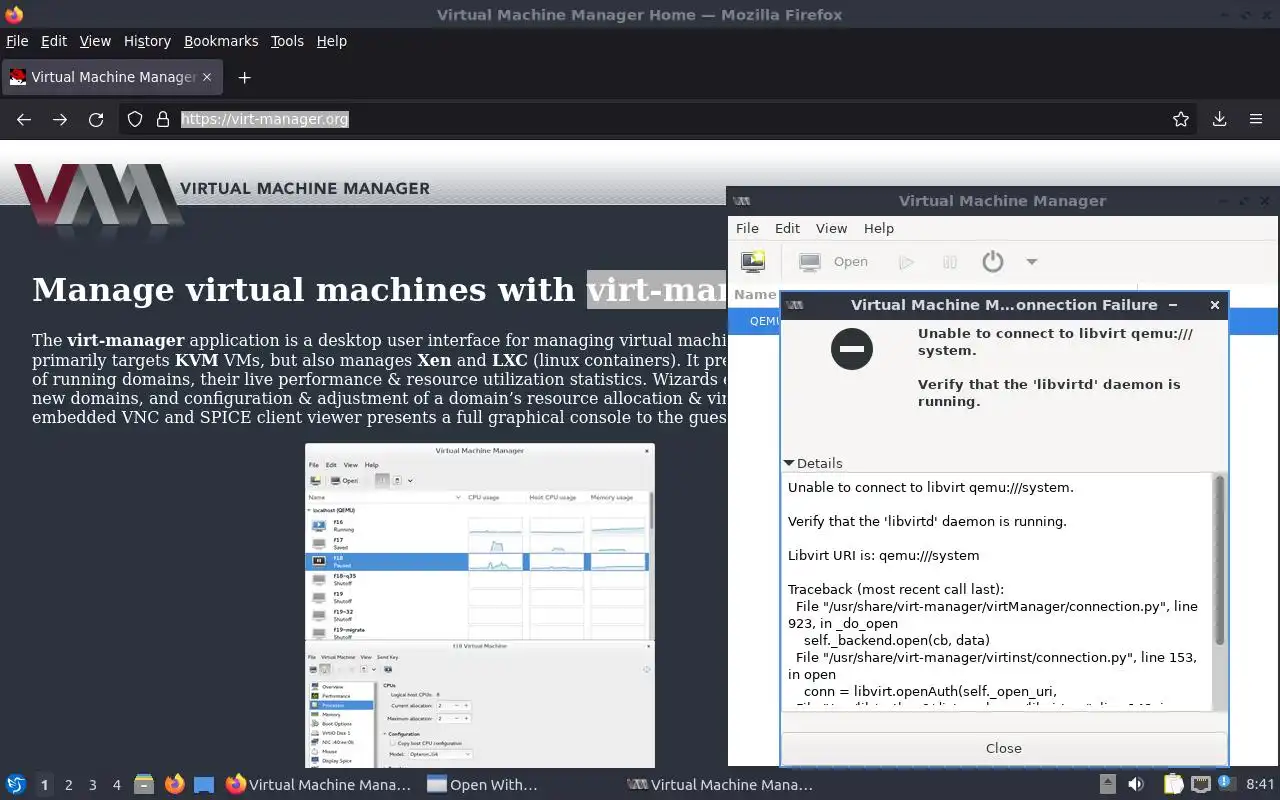Image resolution: width=1280 pixels, height=800 pixels.
Task: Click the Pause icon in VMM toolbar
Action: (950, 262)
